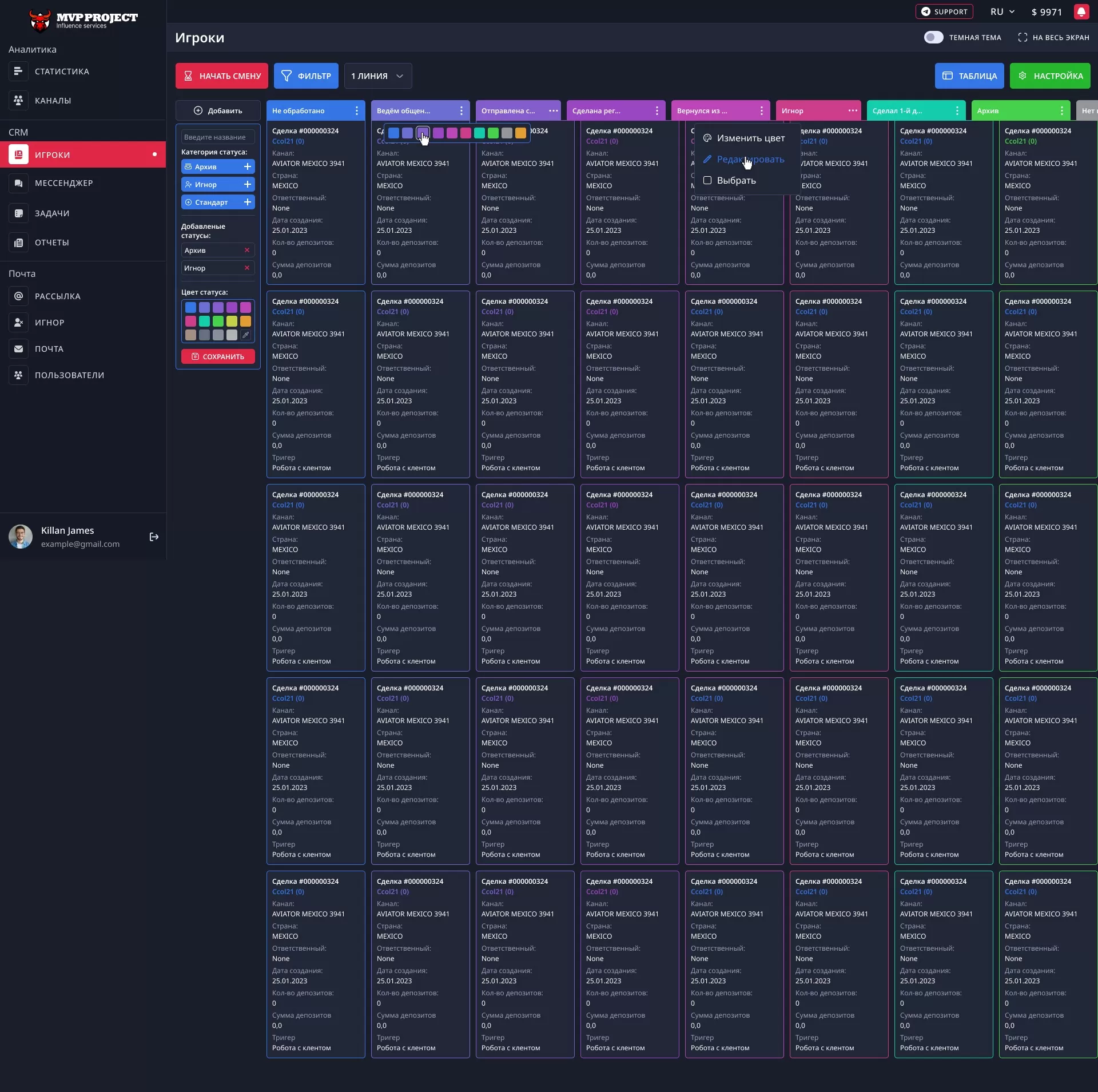The image size is (1098, 1092).
Task: Open the Отчеты section in sidebar
Action: pos(52,242)
